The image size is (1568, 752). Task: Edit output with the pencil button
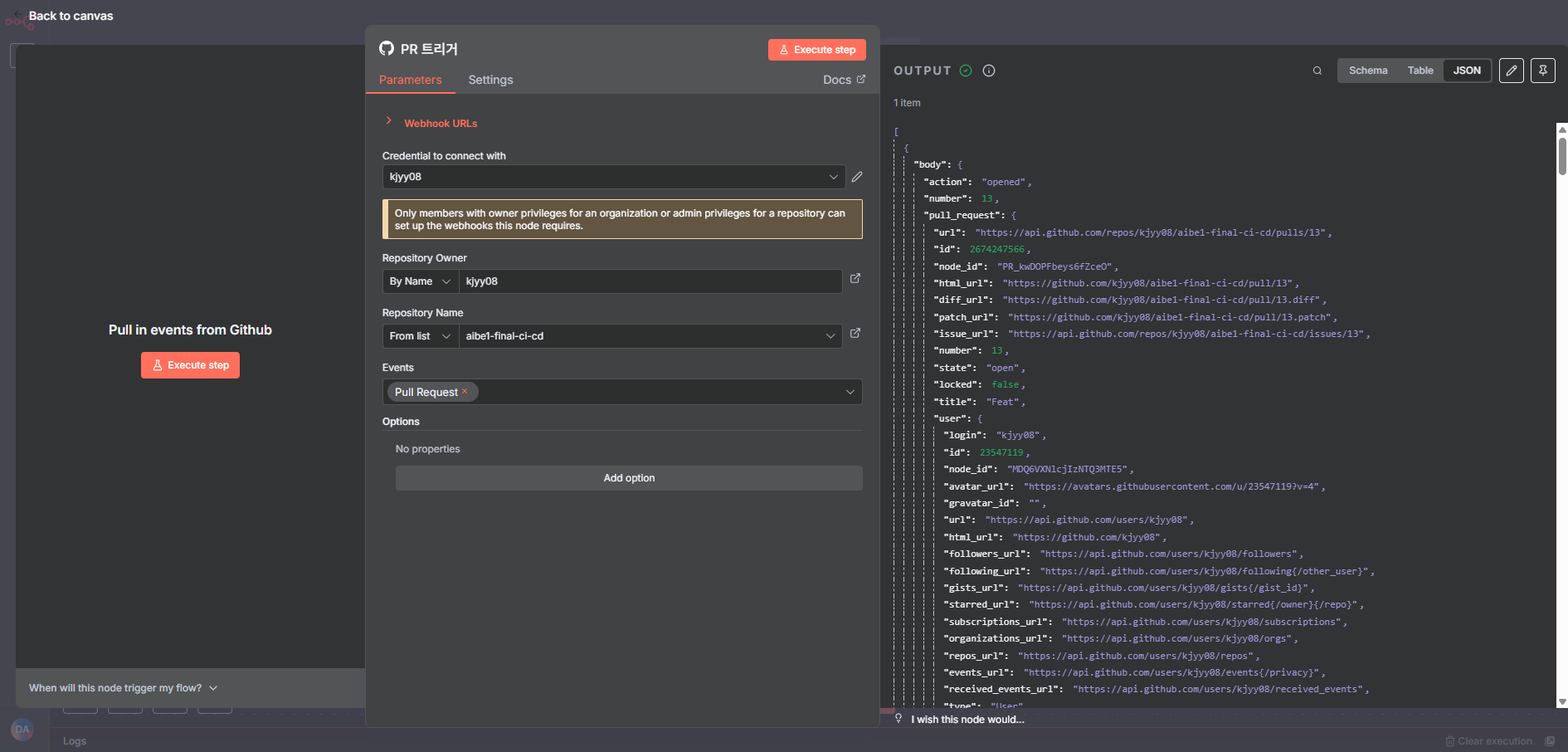coord(1512,71)
